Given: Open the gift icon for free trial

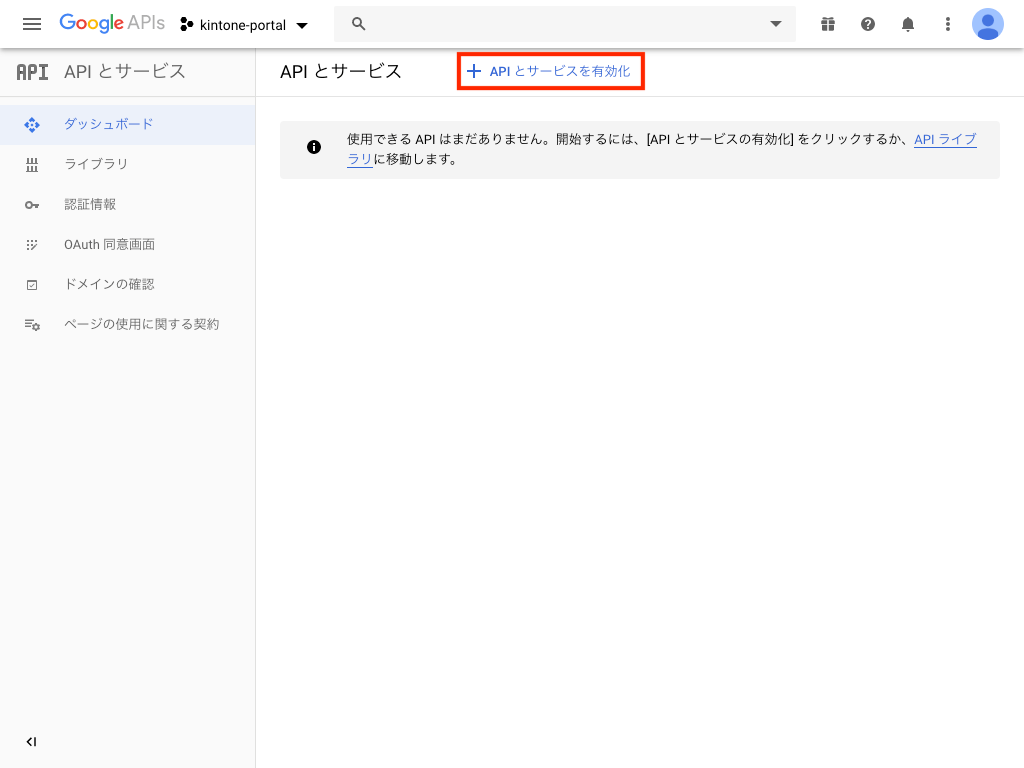Looking at the screenshot, I should (x=827, y=24).
